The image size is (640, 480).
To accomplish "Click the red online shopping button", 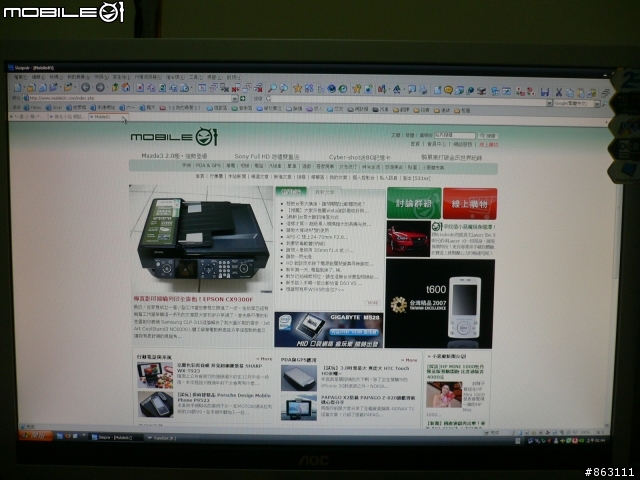I will point(470,204).
